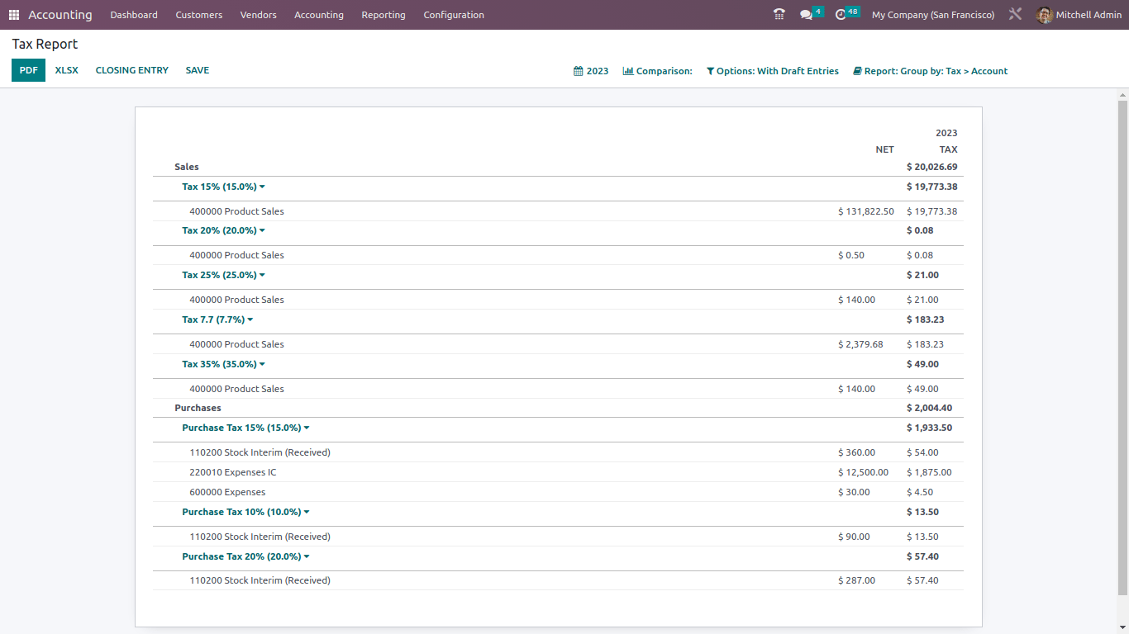
Task: Click the SAVE button
Action: pyautogui.click(x=197, y=71)
